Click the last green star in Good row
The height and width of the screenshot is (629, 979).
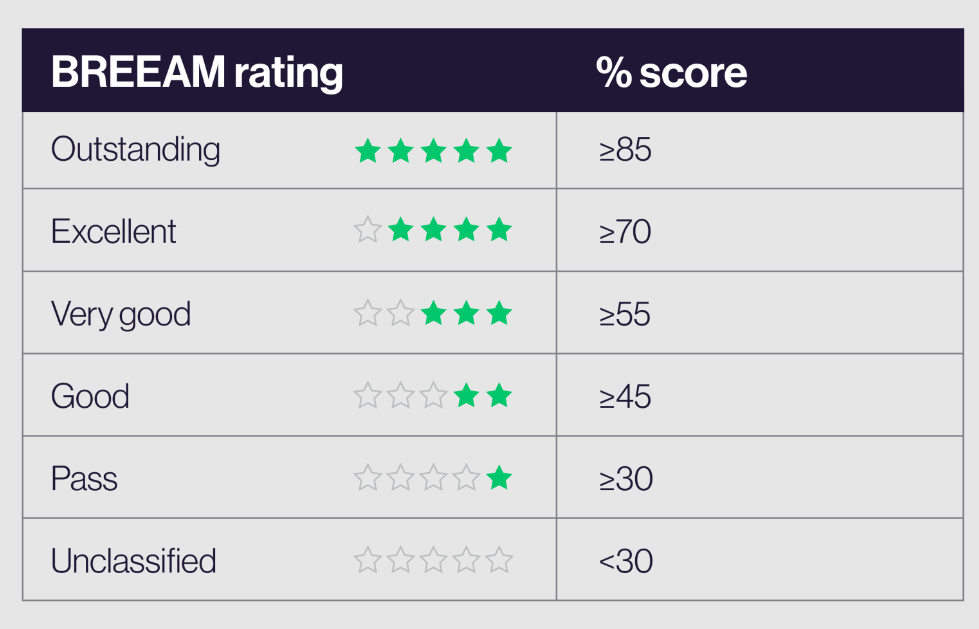[x=498, y=396]
